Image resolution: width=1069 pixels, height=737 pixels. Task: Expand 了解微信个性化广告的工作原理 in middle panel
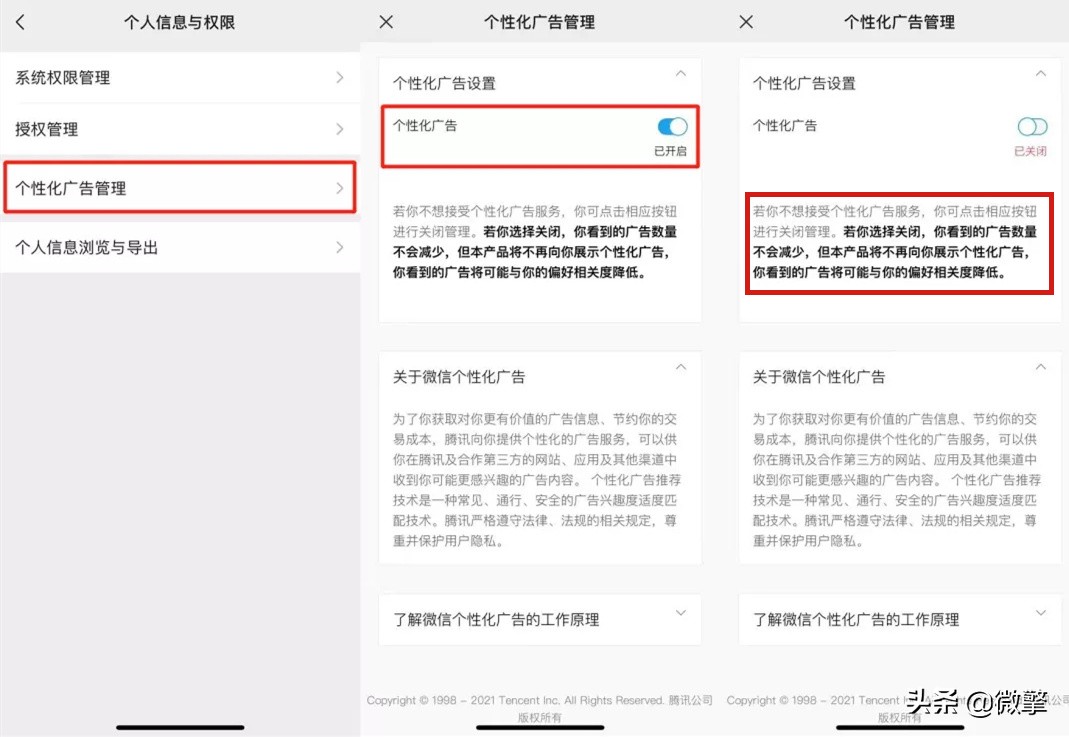(680, 612)
